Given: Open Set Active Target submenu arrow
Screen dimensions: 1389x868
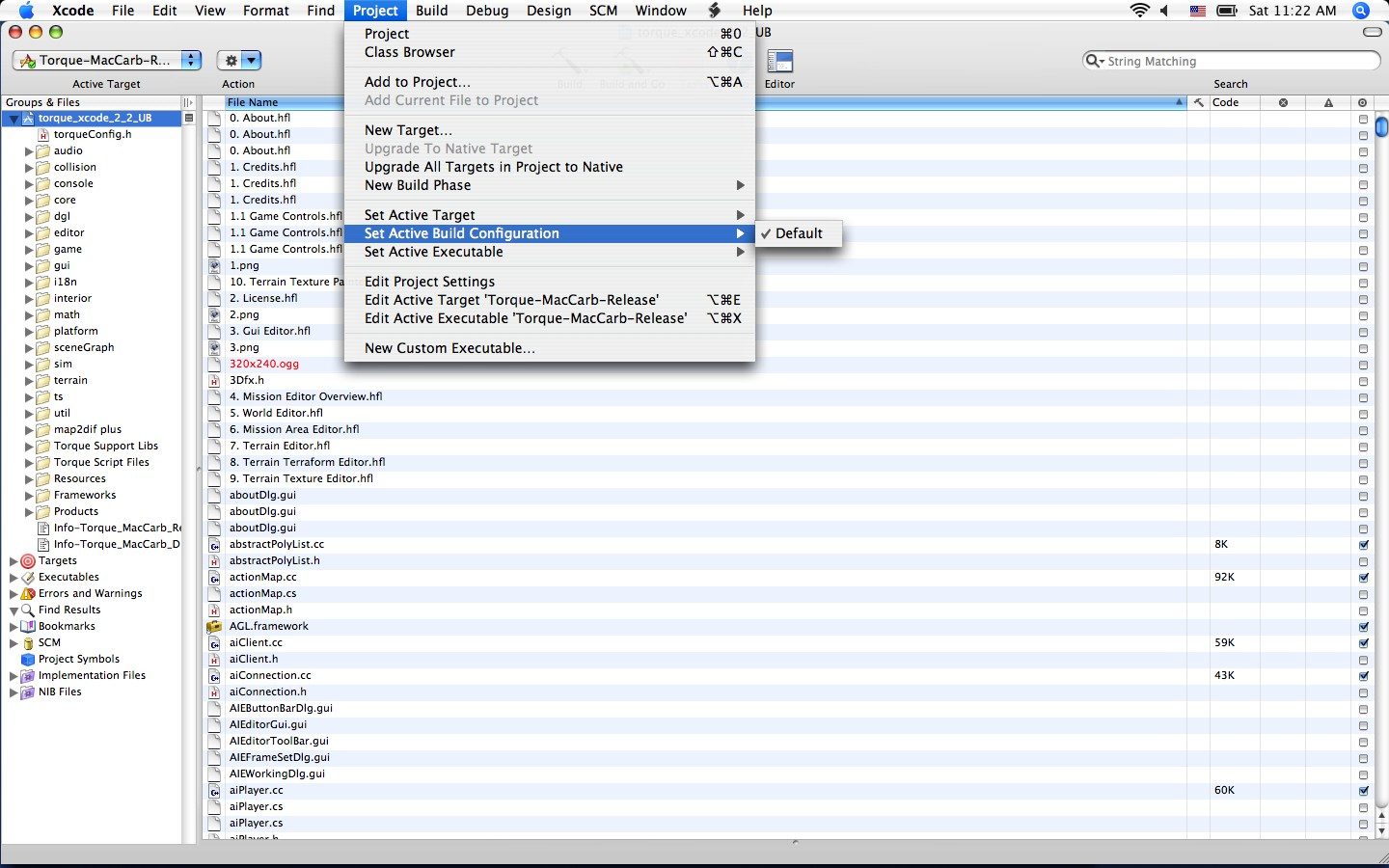Looking at the screenshot, I should (x=740, y=215).
